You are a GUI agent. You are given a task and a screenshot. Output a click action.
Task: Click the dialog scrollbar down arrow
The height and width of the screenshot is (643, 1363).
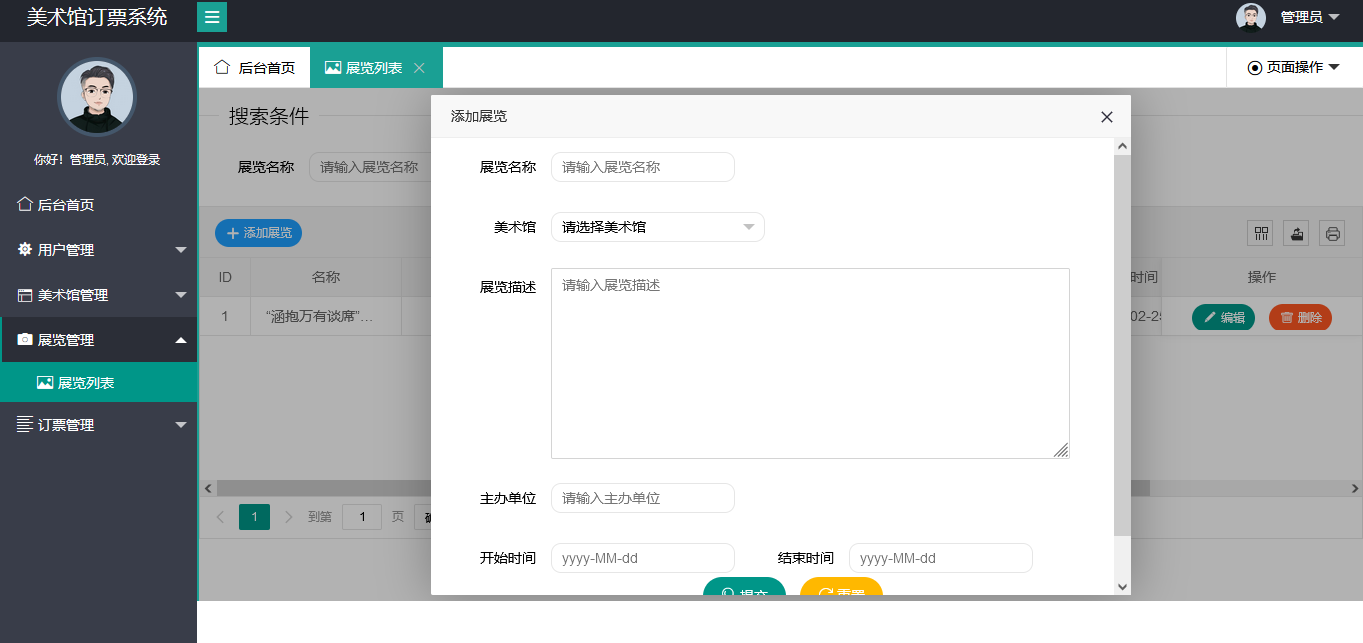pyautogui.click(x=1121, y=586)
